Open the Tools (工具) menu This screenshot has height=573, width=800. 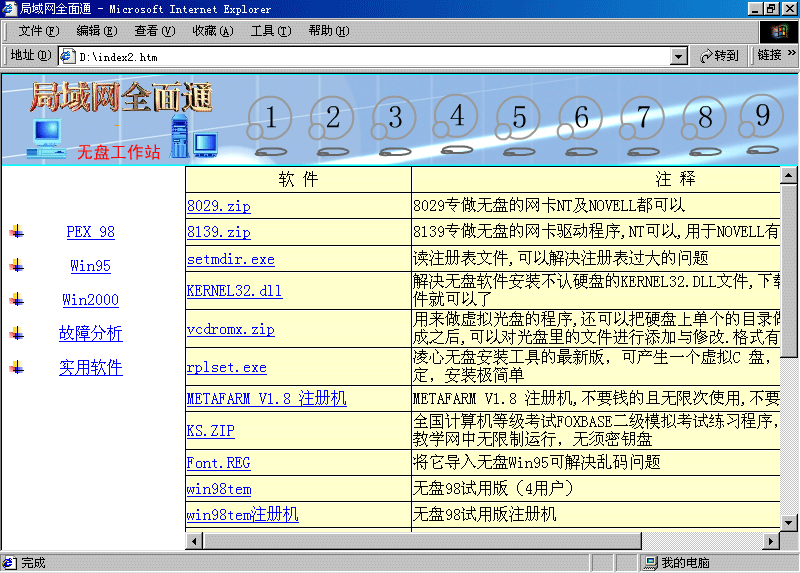270,31
